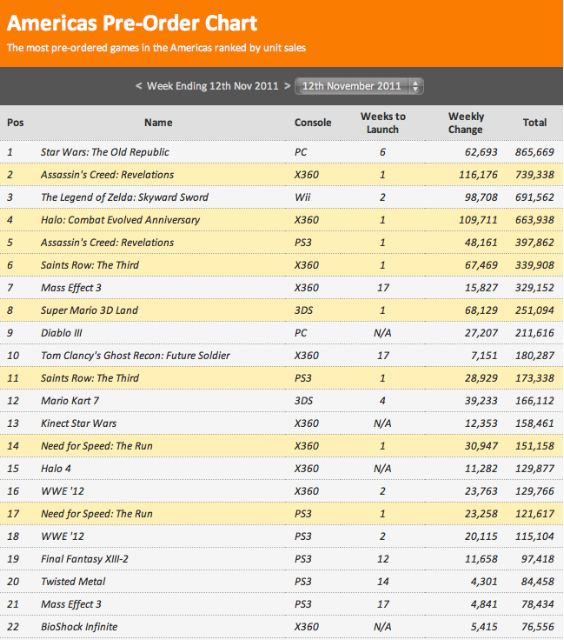The height and width of the screenshot is (640, 564).
Task: Open Tom Clancy's Ghost Recon: Future Soldier
Action: coord(135,356)
